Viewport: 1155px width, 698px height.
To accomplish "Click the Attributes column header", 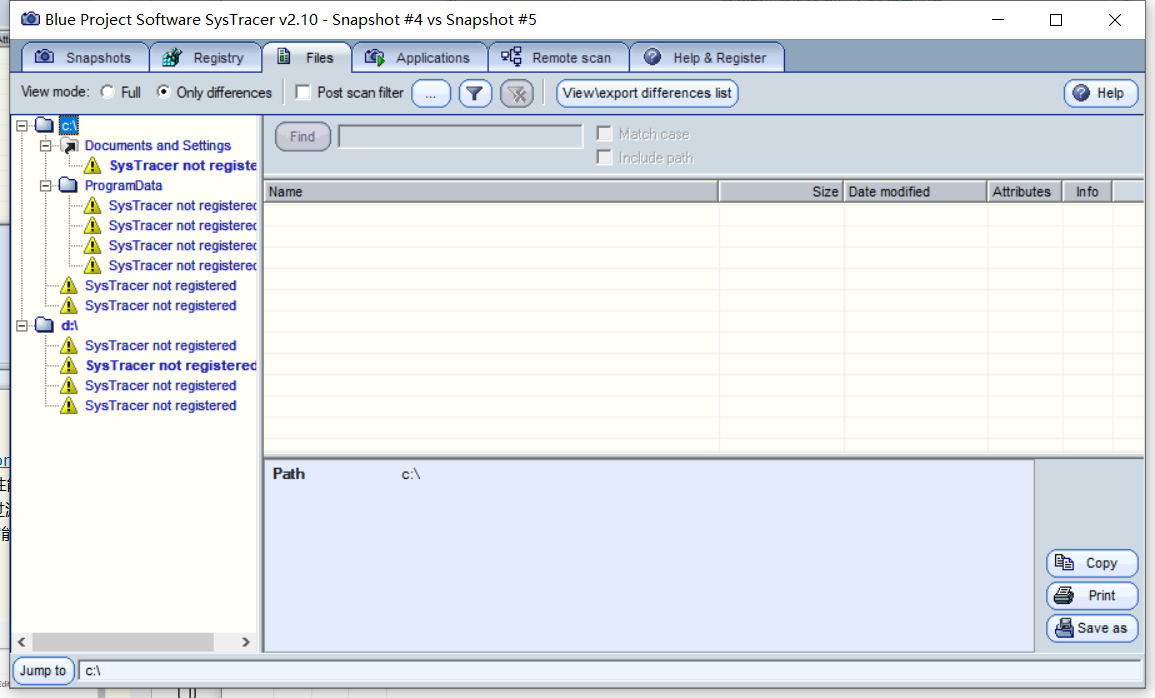I will (x=1025, y=191).
